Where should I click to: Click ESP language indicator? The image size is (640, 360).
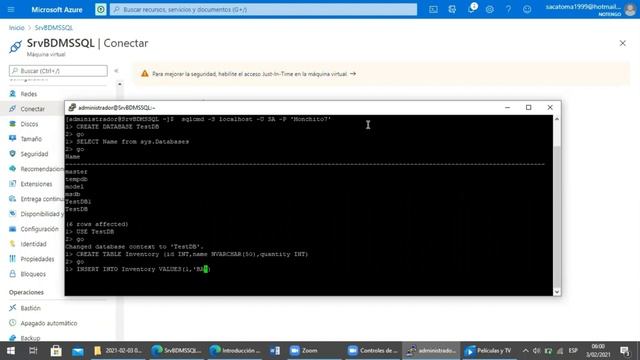[573, 351]
